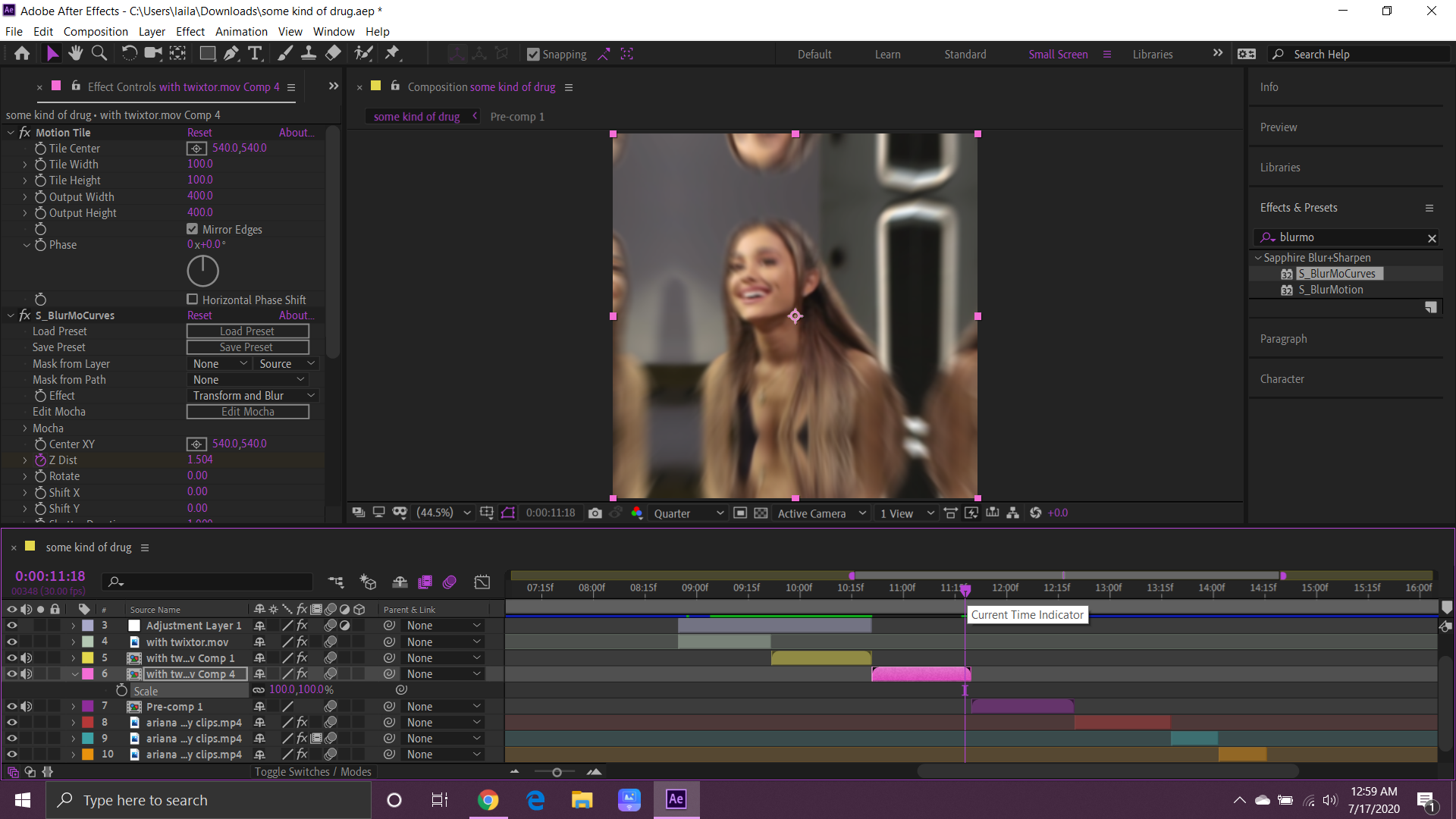Select the Pen tool
1456x819 pixels.
(231, 53)
